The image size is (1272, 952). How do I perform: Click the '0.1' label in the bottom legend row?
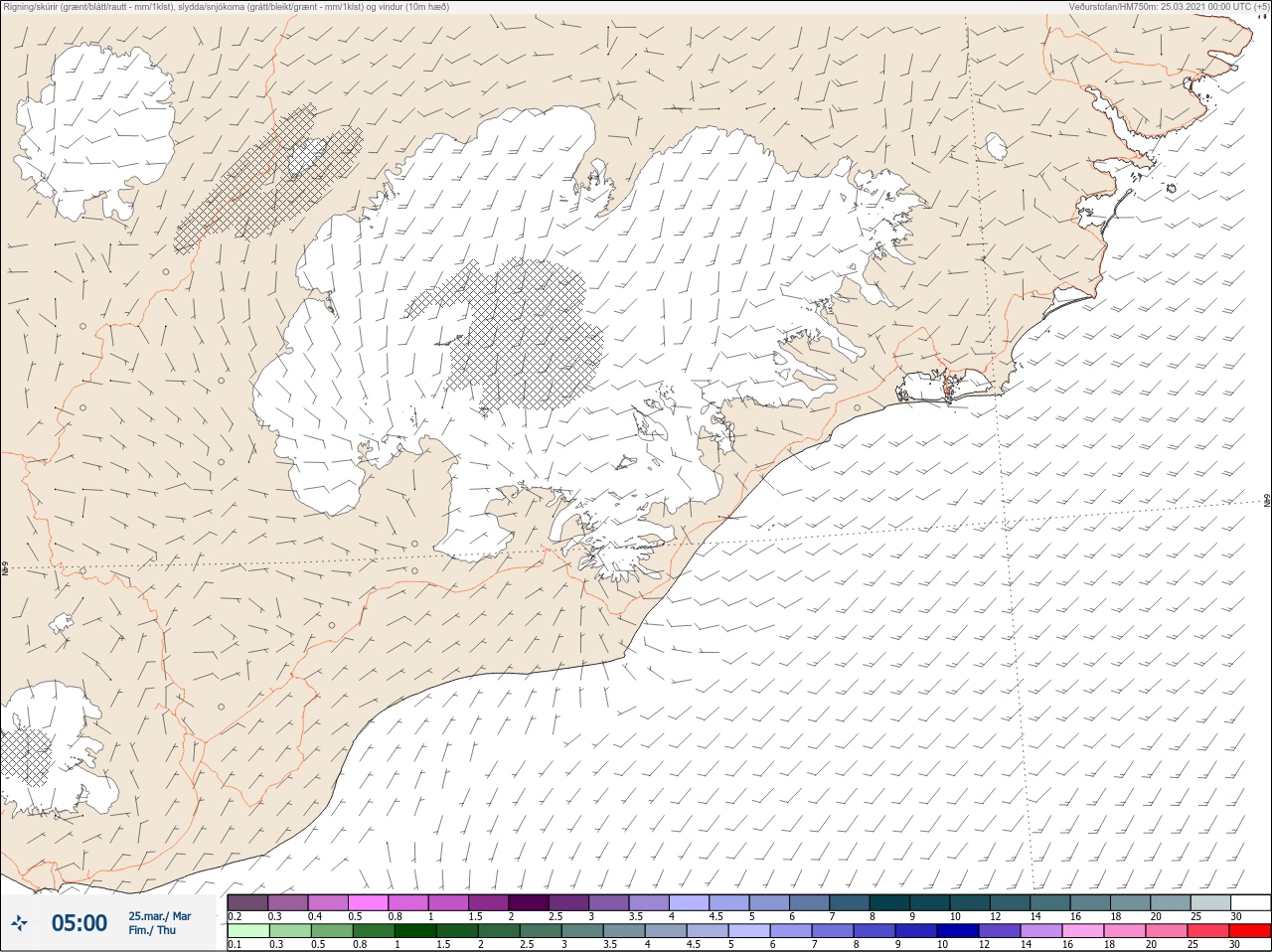235,944
